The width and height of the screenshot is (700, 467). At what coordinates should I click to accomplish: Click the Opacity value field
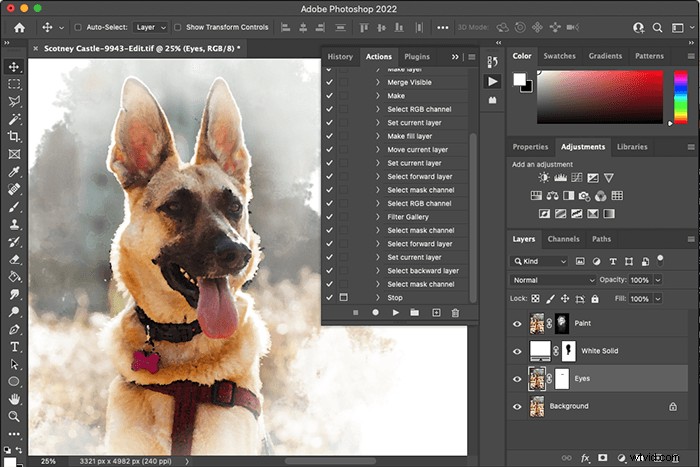(640, 280)
